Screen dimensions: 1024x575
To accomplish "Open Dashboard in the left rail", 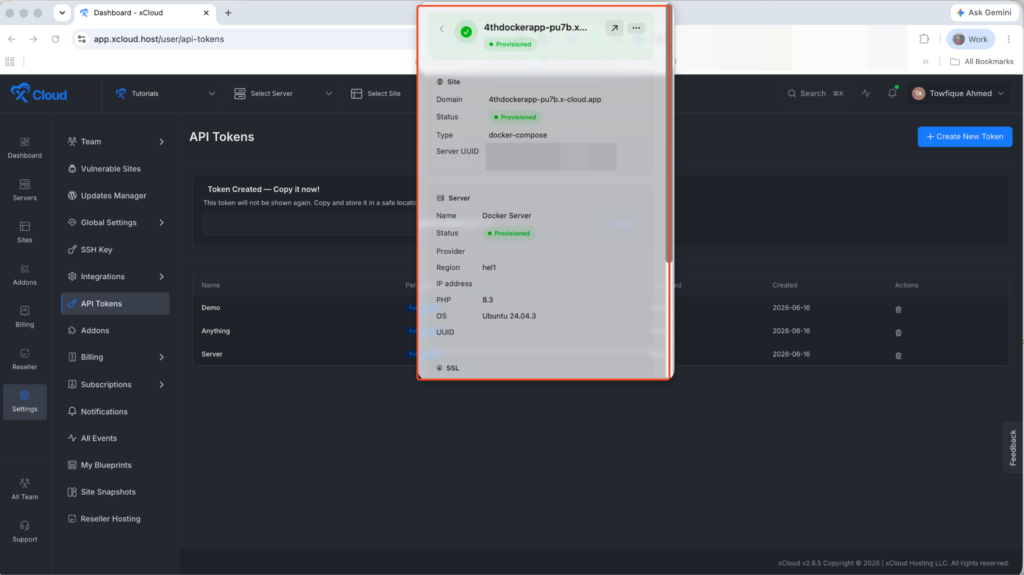I will point(25,148).
